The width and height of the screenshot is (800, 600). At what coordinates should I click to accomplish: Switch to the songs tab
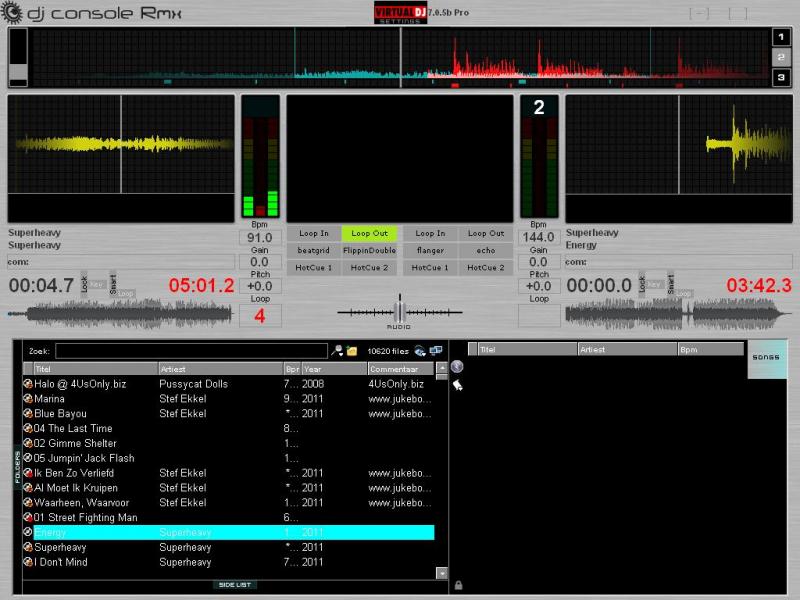point(766,357)
